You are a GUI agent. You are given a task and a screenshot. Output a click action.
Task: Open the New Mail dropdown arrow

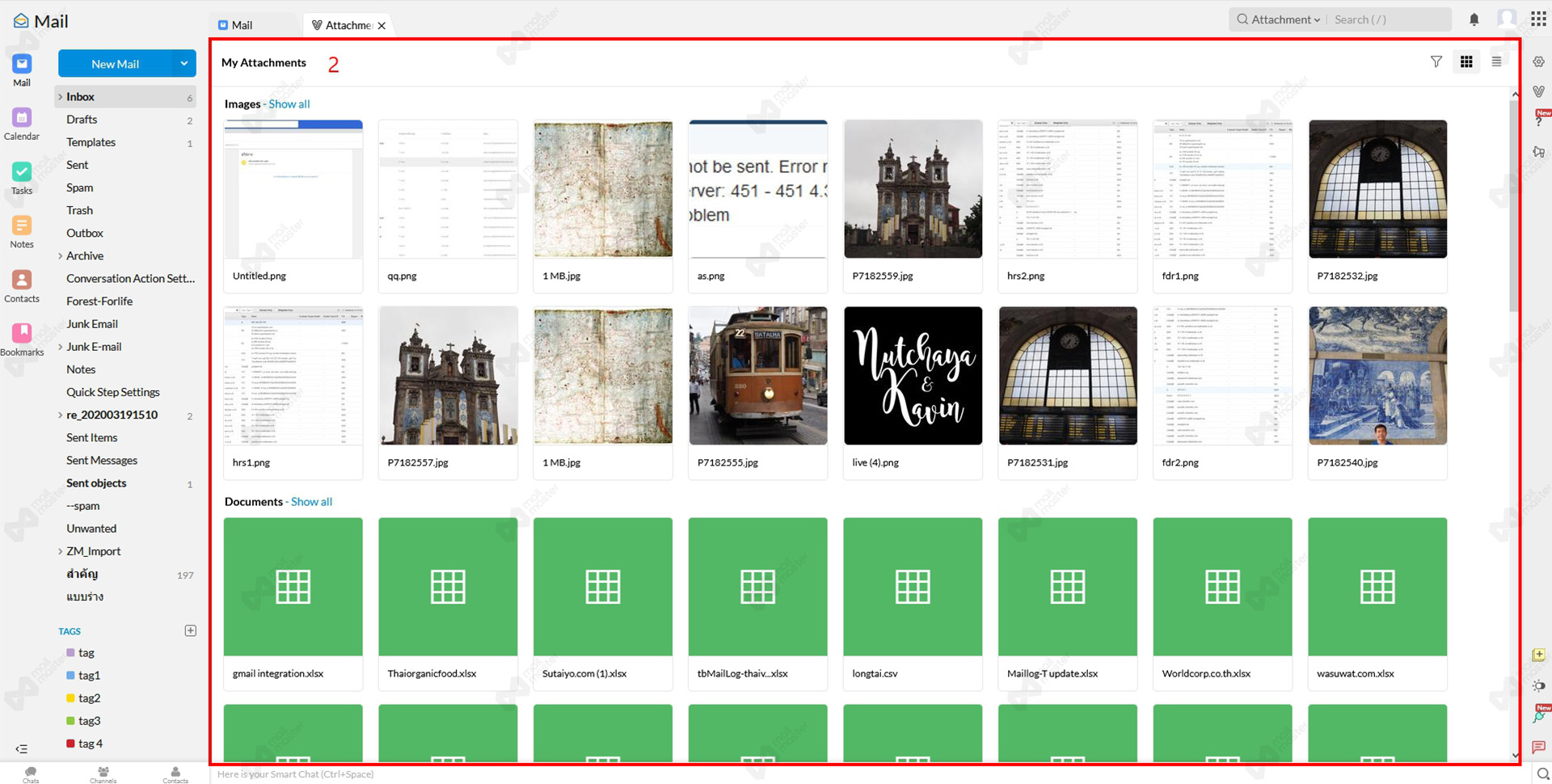click(x=184, y=64)
